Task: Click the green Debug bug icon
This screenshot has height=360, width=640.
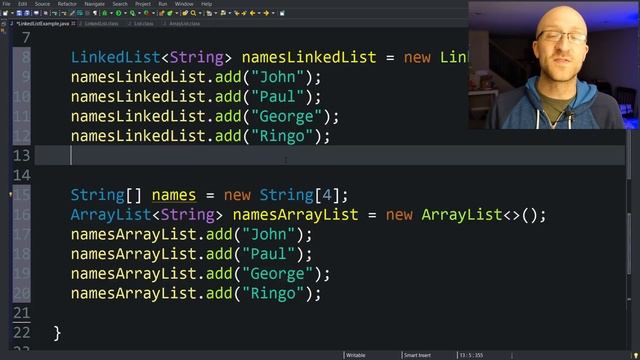Action: 104,13
